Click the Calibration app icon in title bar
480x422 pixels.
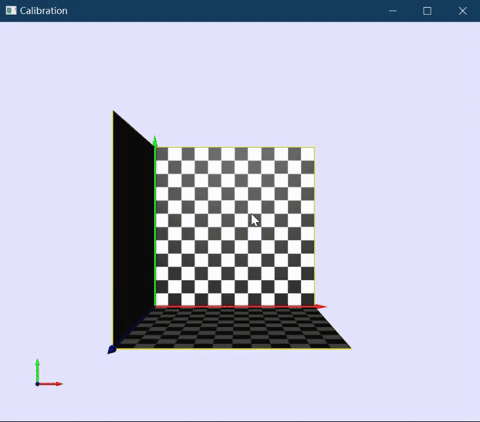click(11, 11)
